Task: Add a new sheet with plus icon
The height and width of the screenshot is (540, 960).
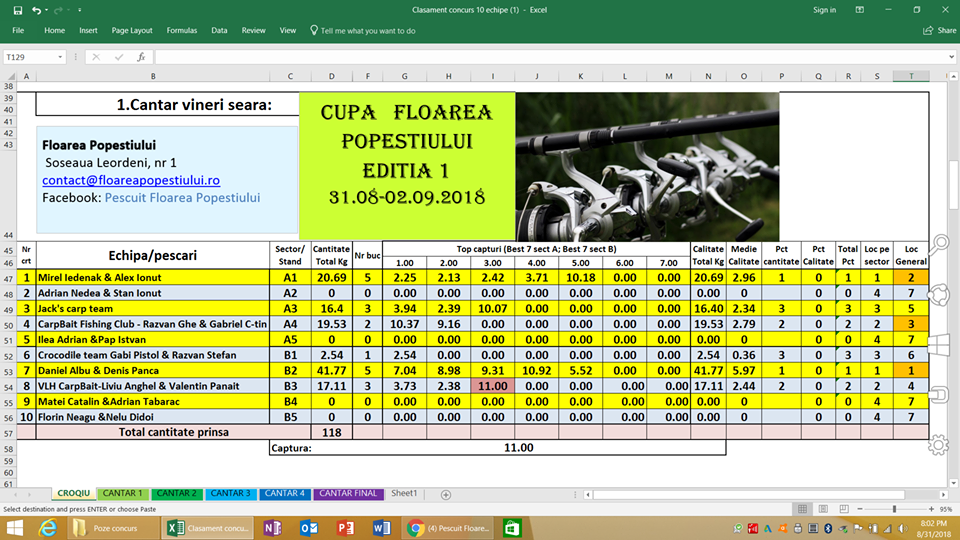Action: 446,495
